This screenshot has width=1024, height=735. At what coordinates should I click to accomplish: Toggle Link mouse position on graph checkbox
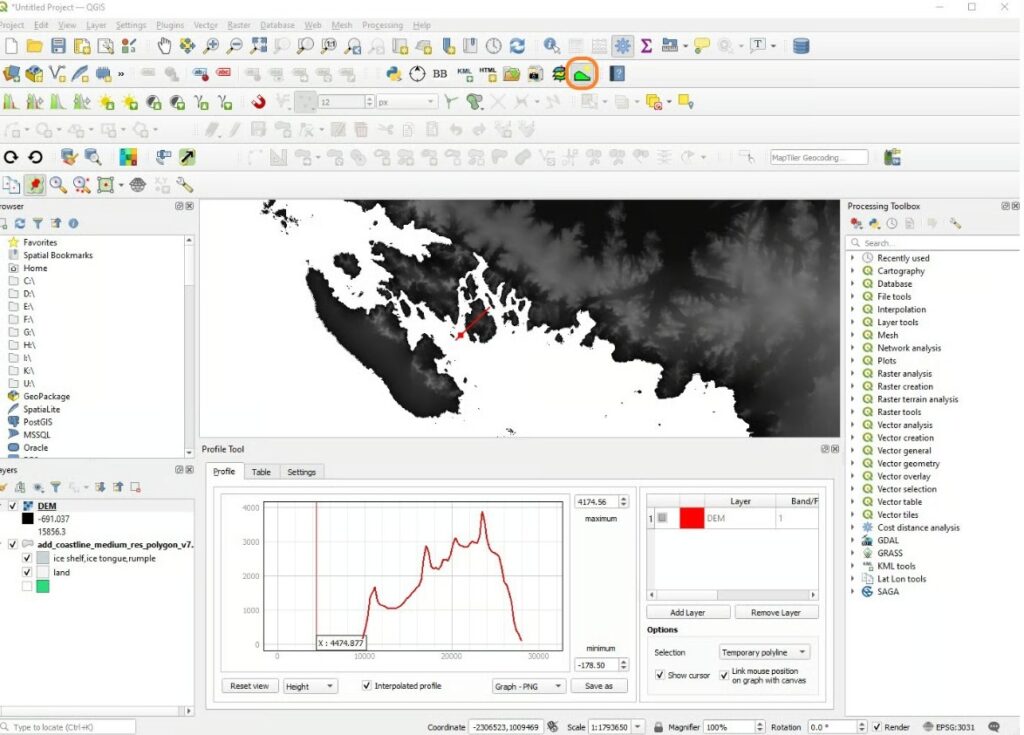(x=724, y=675)
